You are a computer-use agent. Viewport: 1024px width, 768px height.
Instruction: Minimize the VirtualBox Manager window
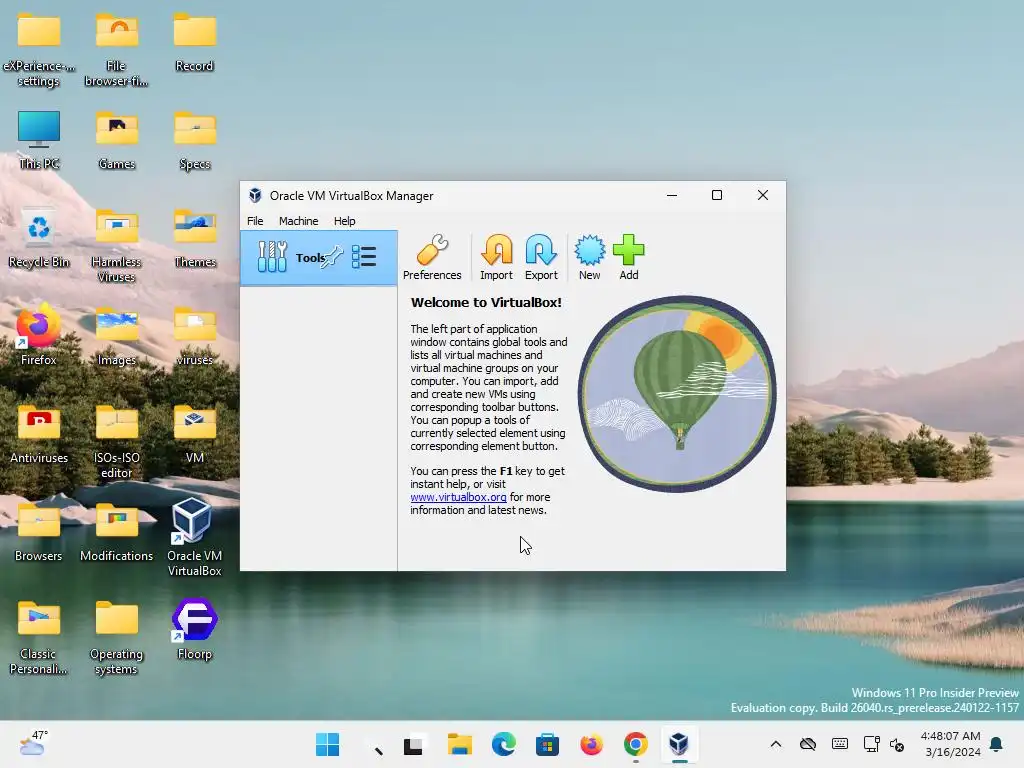671,195
